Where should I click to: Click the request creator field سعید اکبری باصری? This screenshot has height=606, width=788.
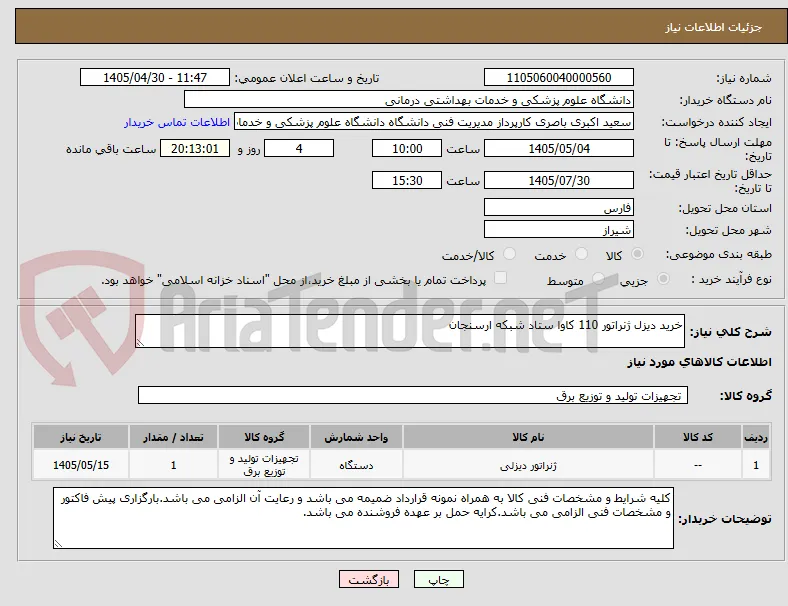(x=434, y=122)
